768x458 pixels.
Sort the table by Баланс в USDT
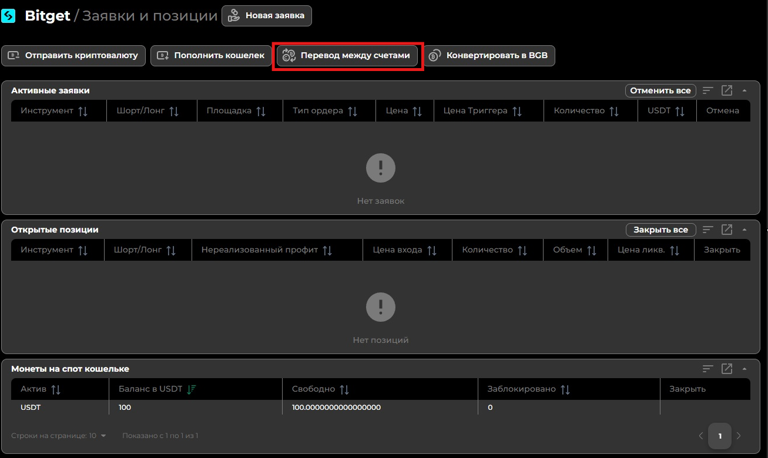(x=191, y=389)
